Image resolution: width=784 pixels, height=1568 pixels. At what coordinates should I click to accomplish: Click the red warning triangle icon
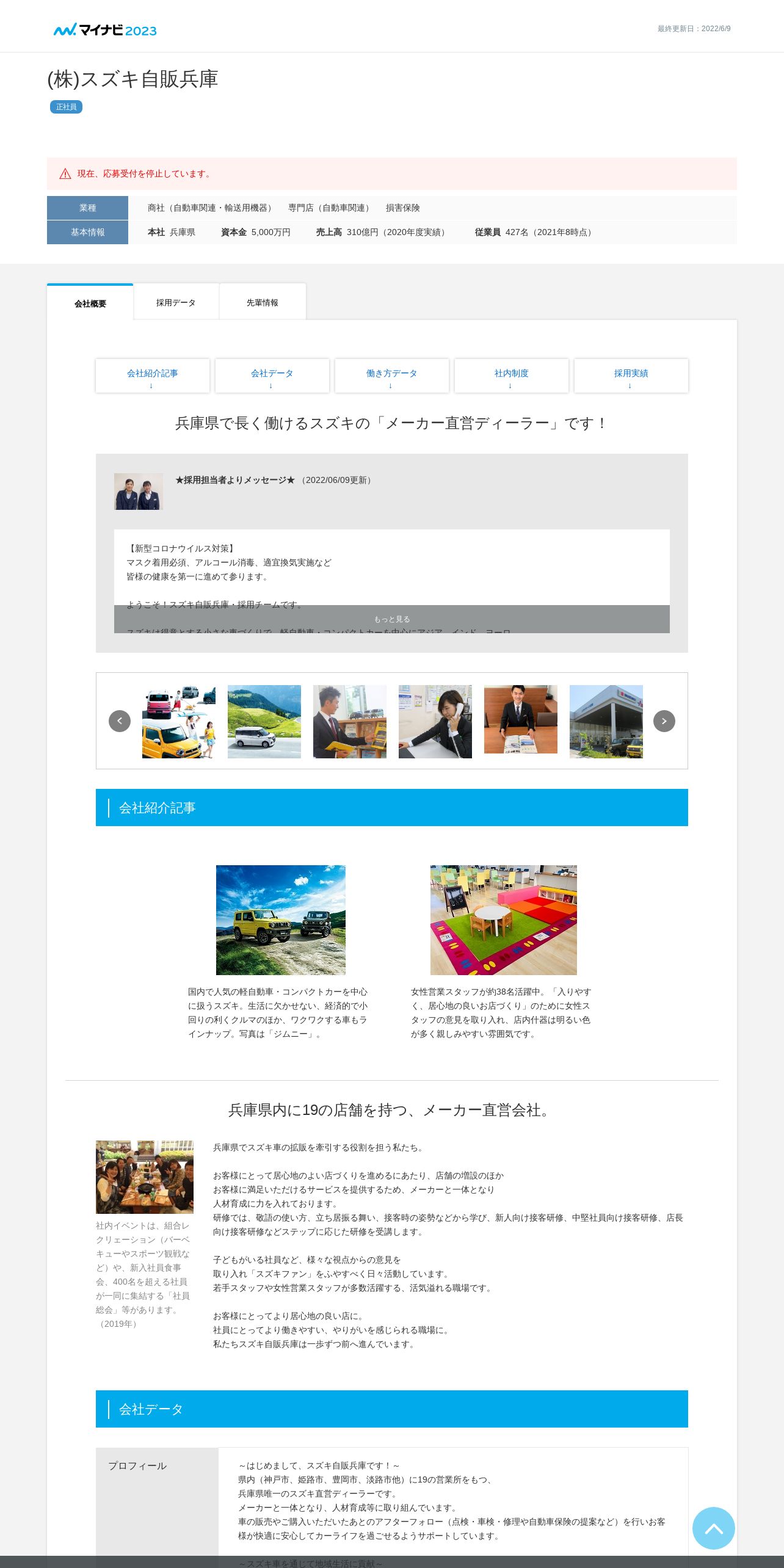pyautogui.click(x=65, y=174)
